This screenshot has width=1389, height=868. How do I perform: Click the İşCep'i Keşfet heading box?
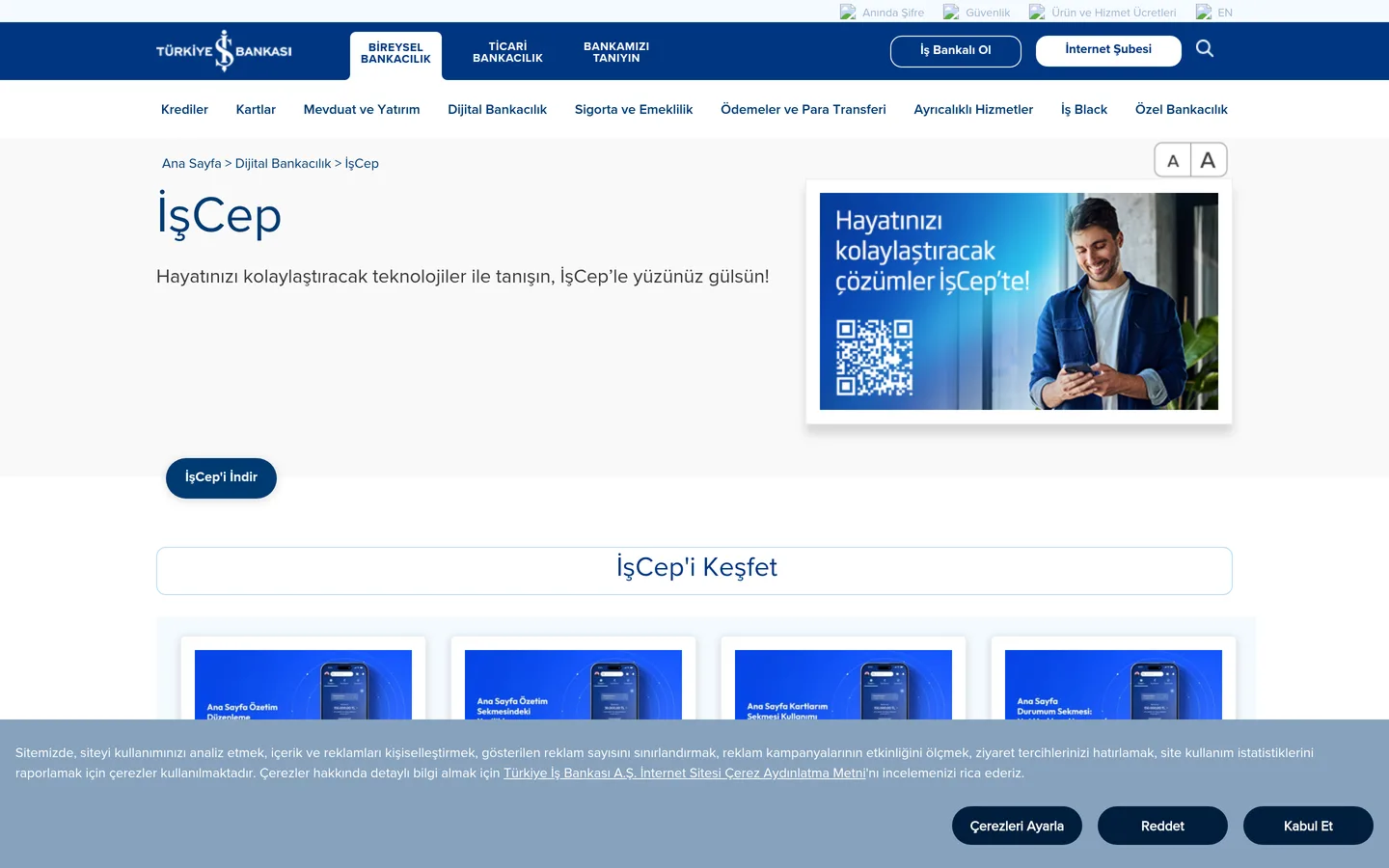coord(694,571)
